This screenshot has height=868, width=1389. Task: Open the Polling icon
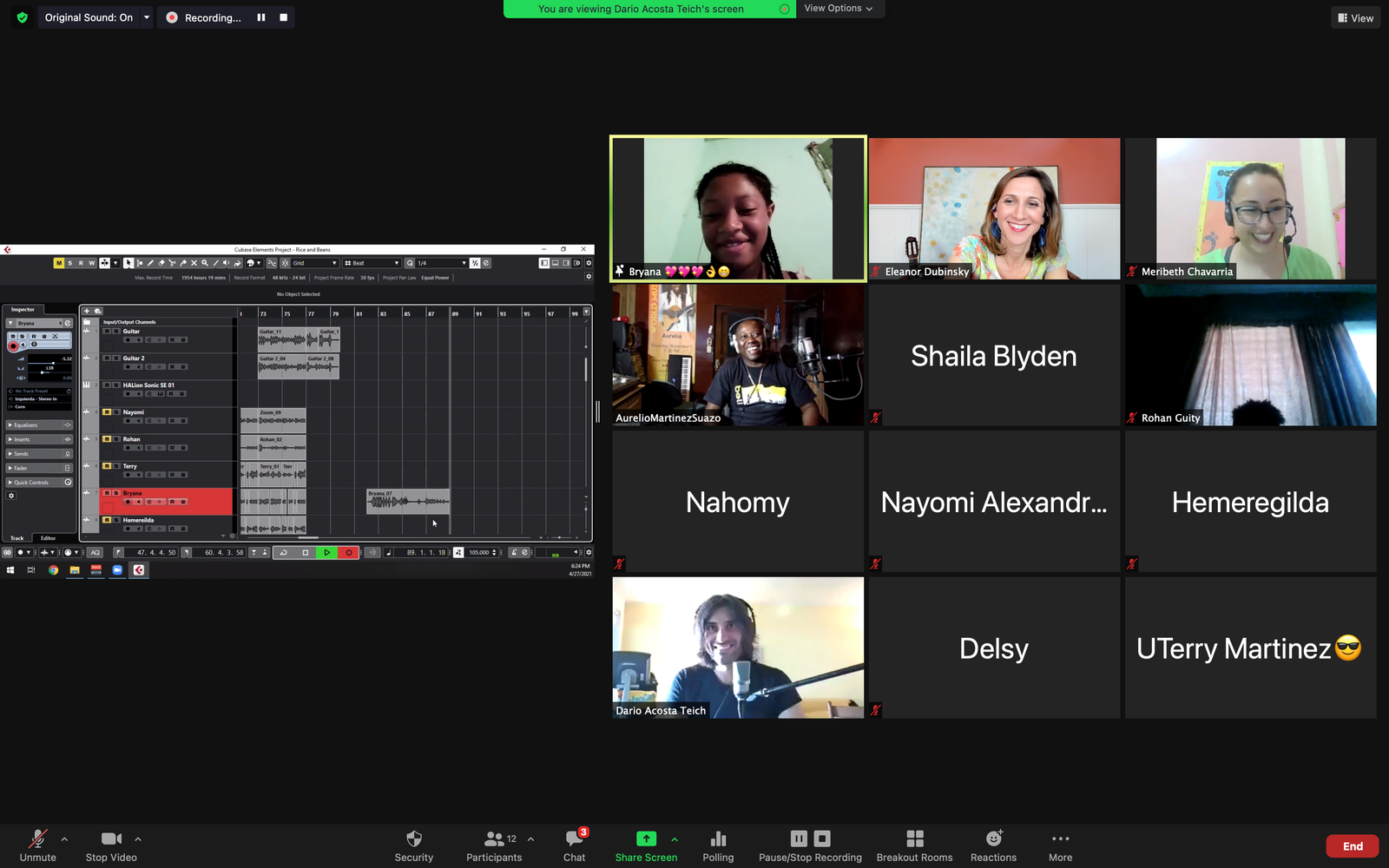[718, 845]
